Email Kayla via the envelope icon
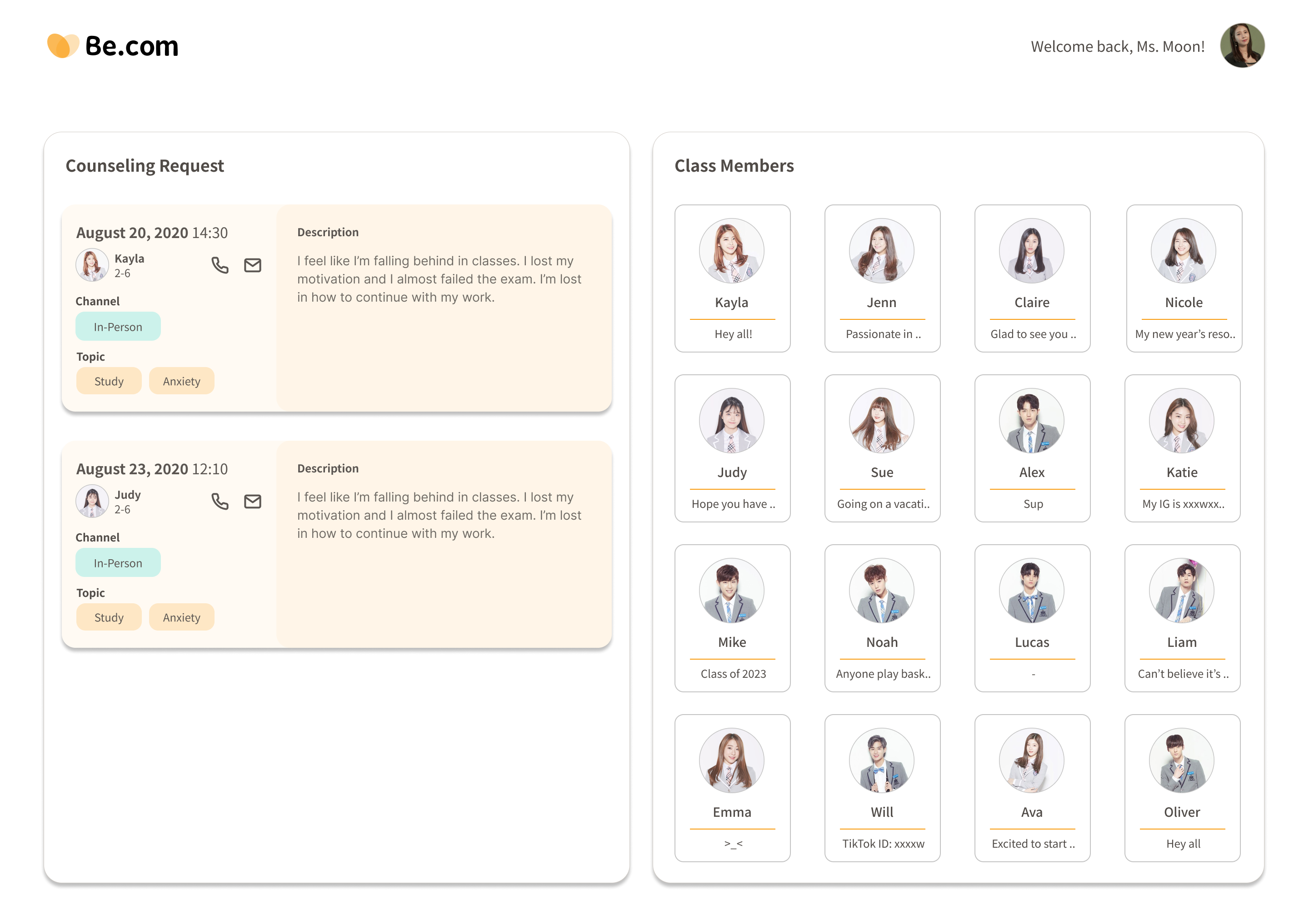The width and height of the screenshot is (1309, 924). coord(253,265)
